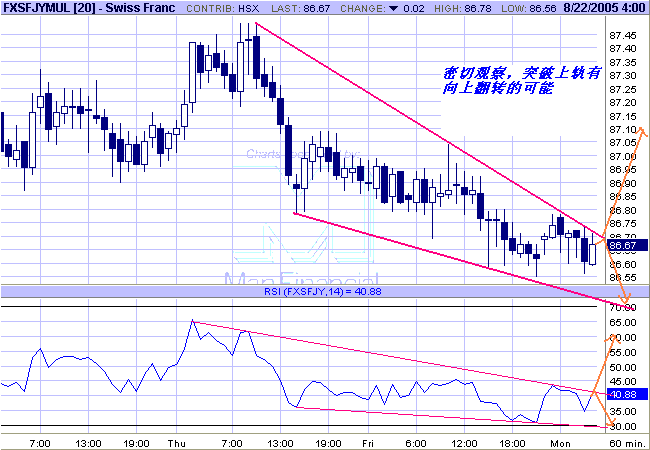The width and height of the screenshot is (650, 450).
Task: Click the 87.20 price axis label
Action: 622,103
